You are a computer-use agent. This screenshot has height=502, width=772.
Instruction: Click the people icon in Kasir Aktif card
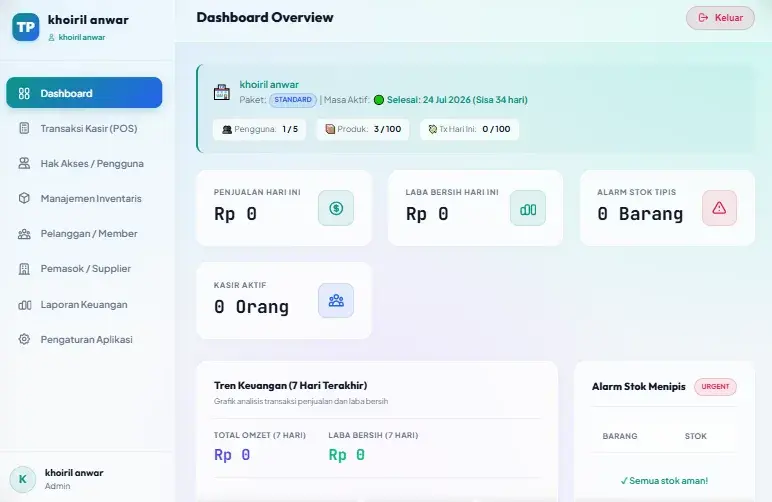click(x=336, y=300)
